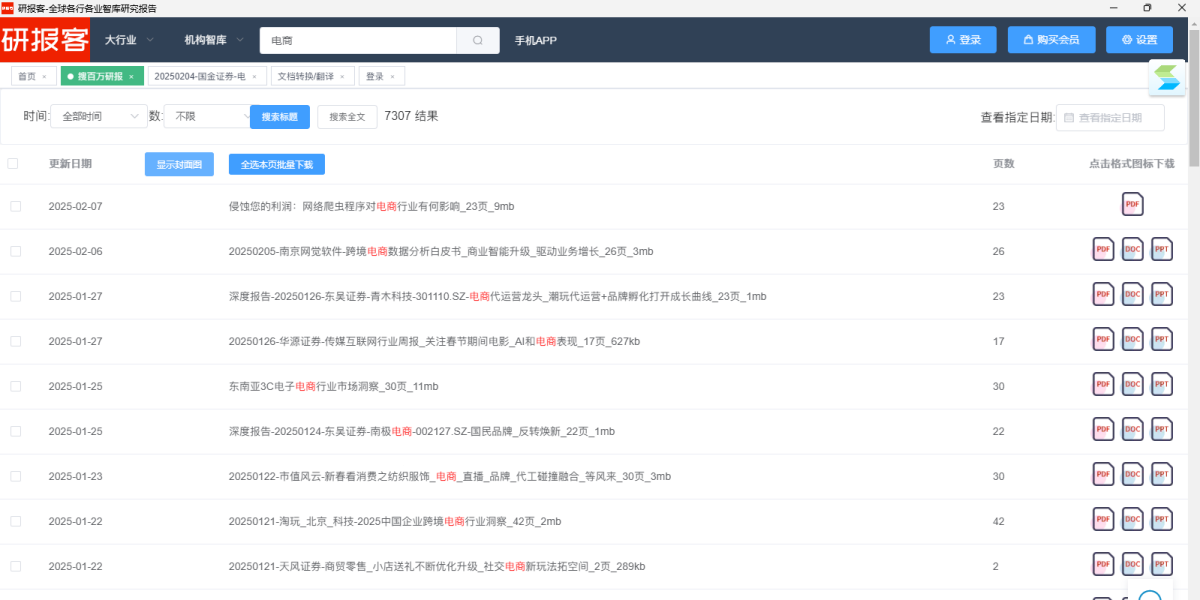The width and height of the screenshot is (1200, 600).
Task: Switch to the 文档转换/翻译 tab
Action: click(x=305, y=76)
